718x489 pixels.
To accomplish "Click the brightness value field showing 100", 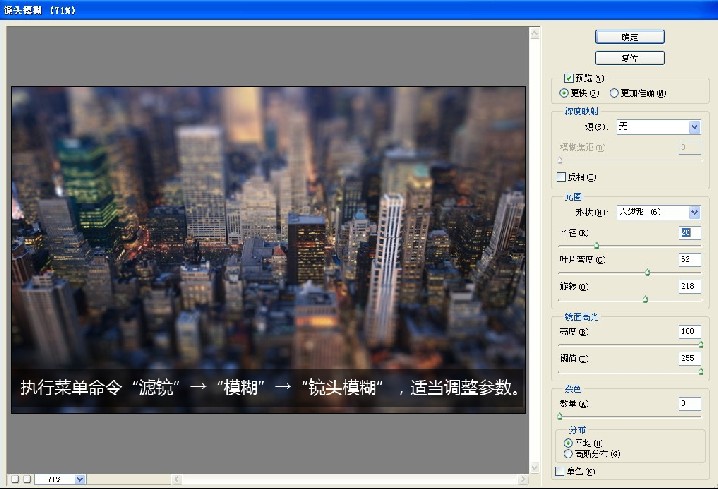I will click(689, 331).
